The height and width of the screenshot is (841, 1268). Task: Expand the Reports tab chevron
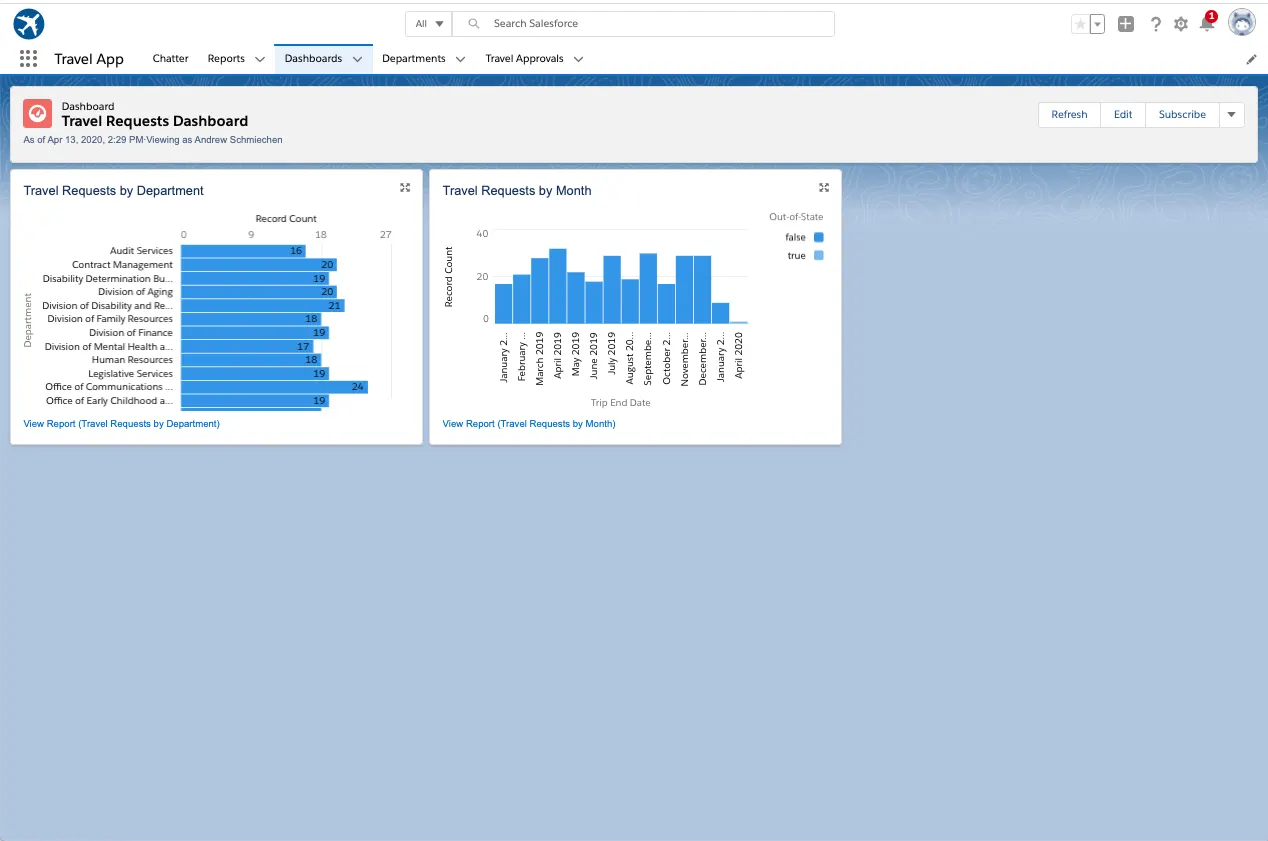point(260,59)
